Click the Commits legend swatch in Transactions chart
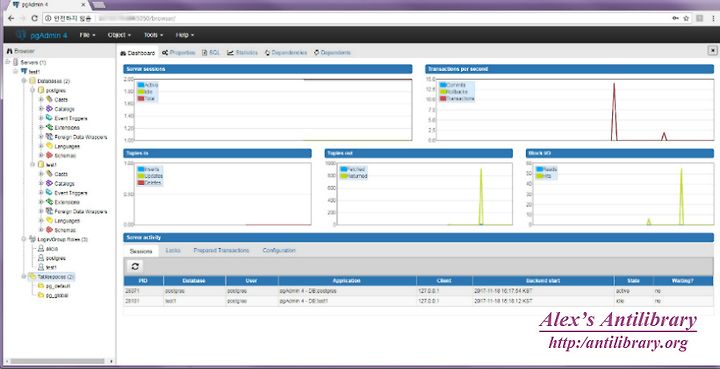The width and height of the screenshot is (720, 369). coord(443,85)
